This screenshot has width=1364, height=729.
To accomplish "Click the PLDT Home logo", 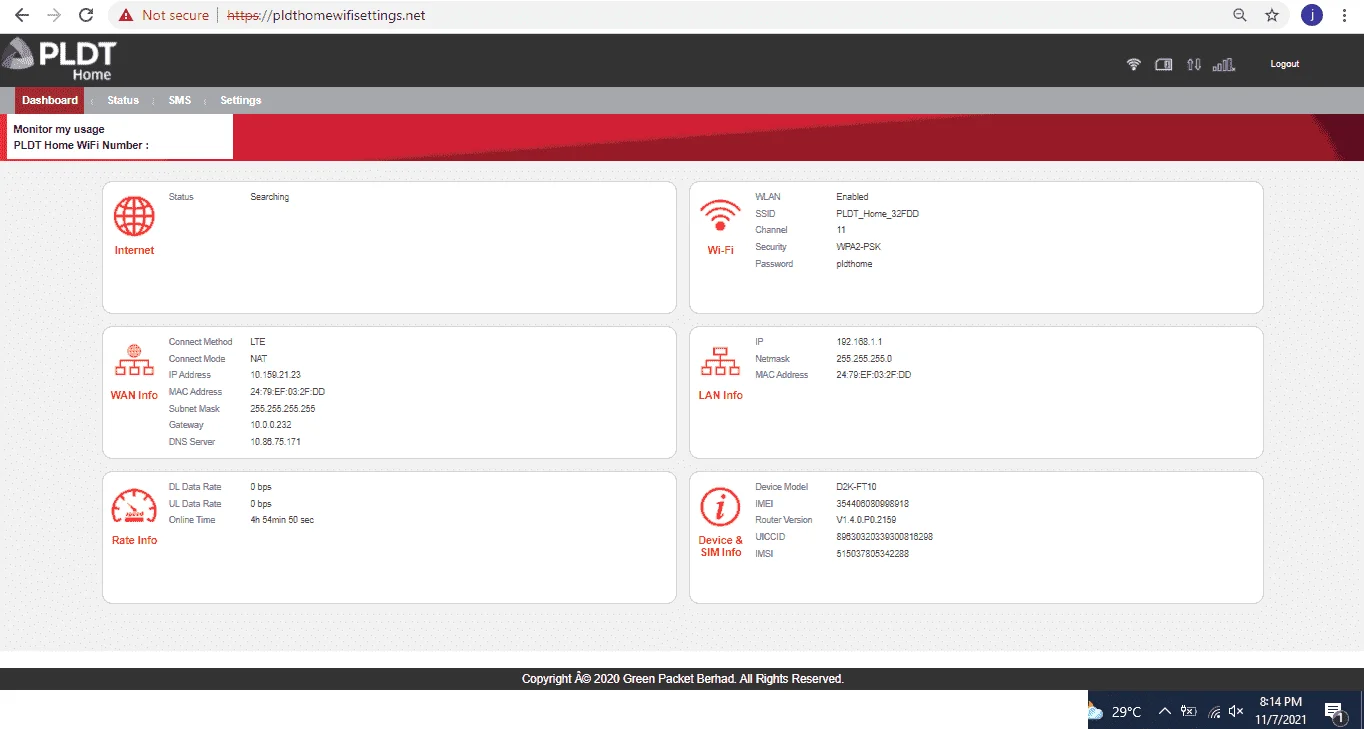I will point(60,60).
